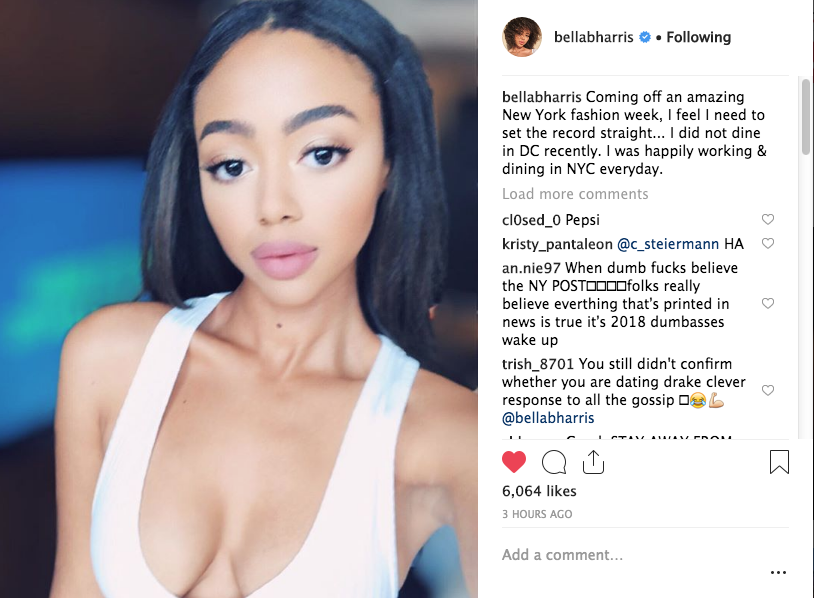Image resolution: width=814 pixels, height=598 pixels.
Task: Save post with bookmark icon
Action: [779, 461]
